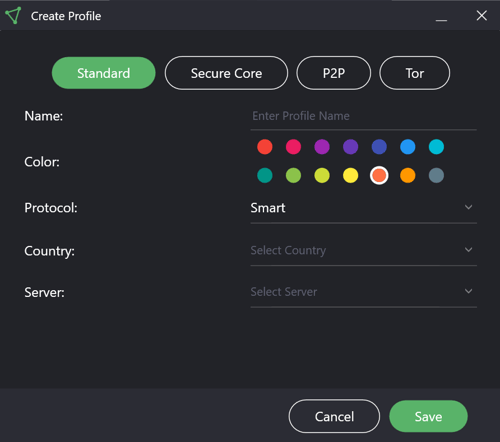
Task: Pick the red color swatch
Action: 265,147
